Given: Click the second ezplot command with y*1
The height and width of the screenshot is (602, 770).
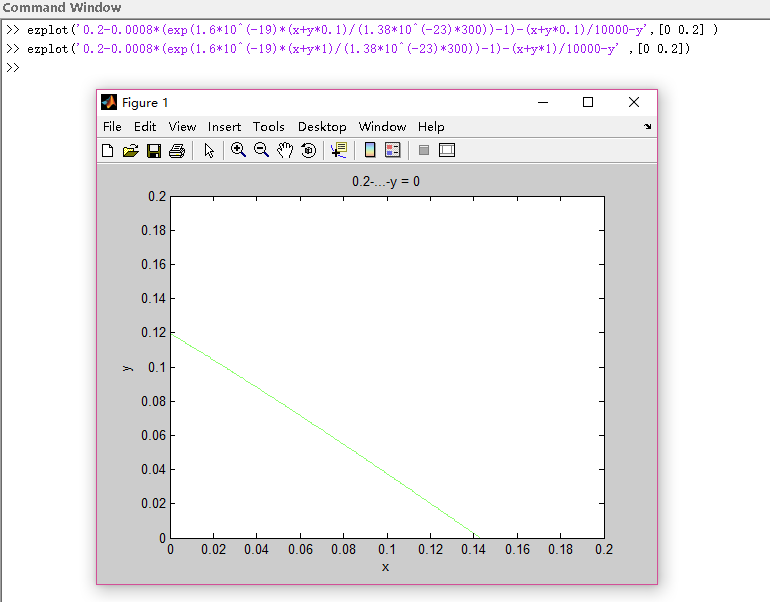Looking at the screenshot, I should (x=358, y=49).
